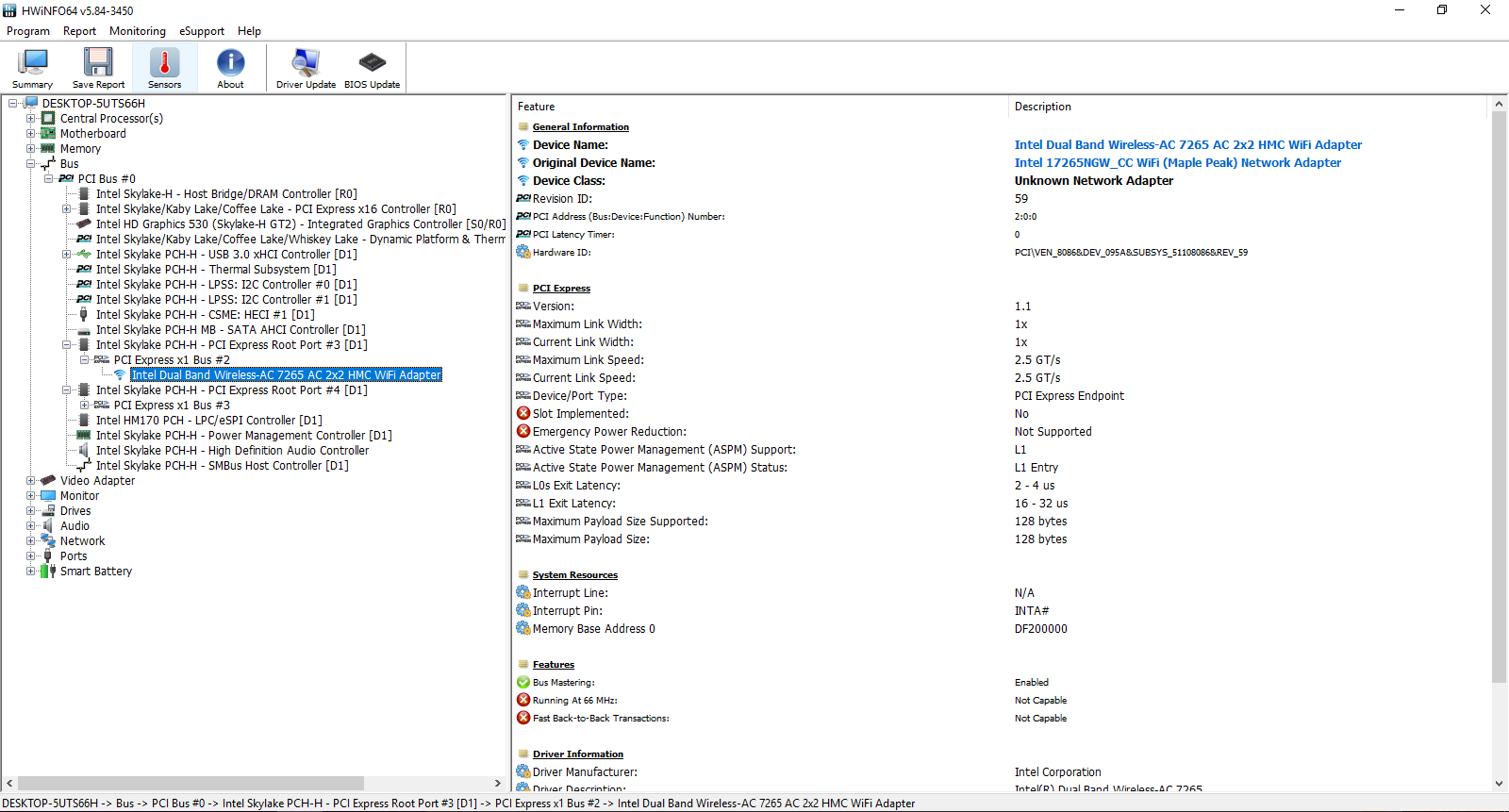Click the Bus Mastering green check icon
The width and height of the screenshot is (1509, 812).
pyautogui.click(x=523, y=682)
